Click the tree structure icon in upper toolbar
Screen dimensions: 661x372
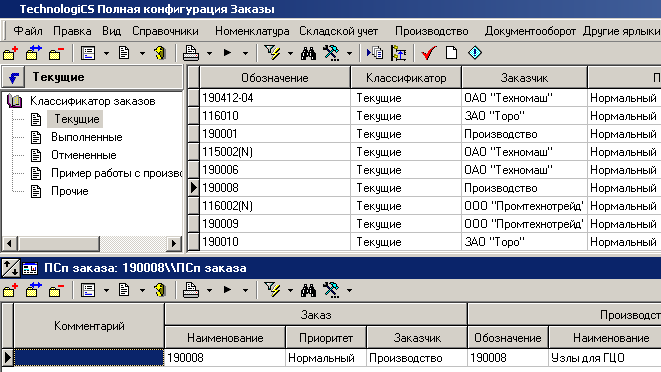pos(398,53)
